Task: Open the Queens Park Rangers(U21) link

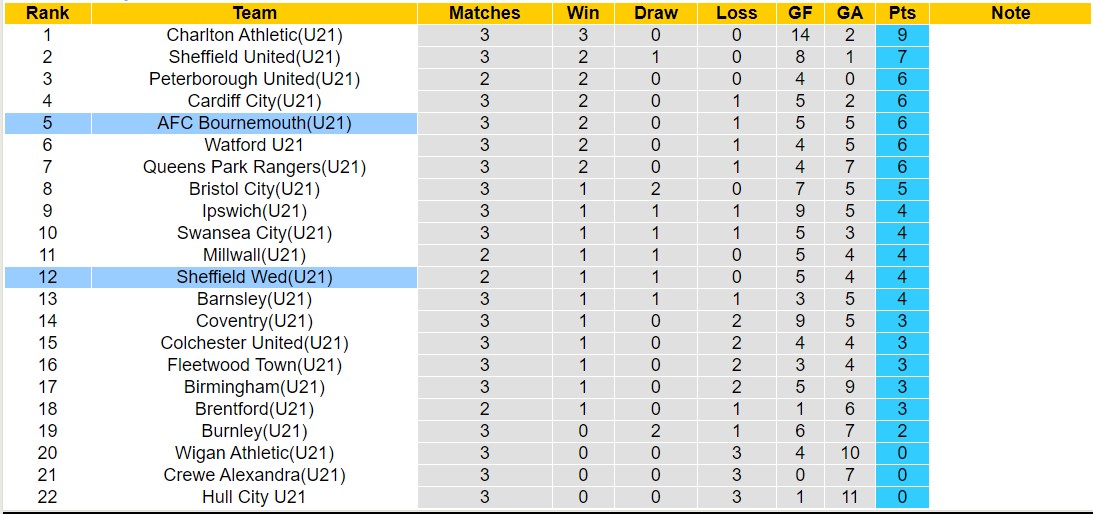Action: [254, 167]
